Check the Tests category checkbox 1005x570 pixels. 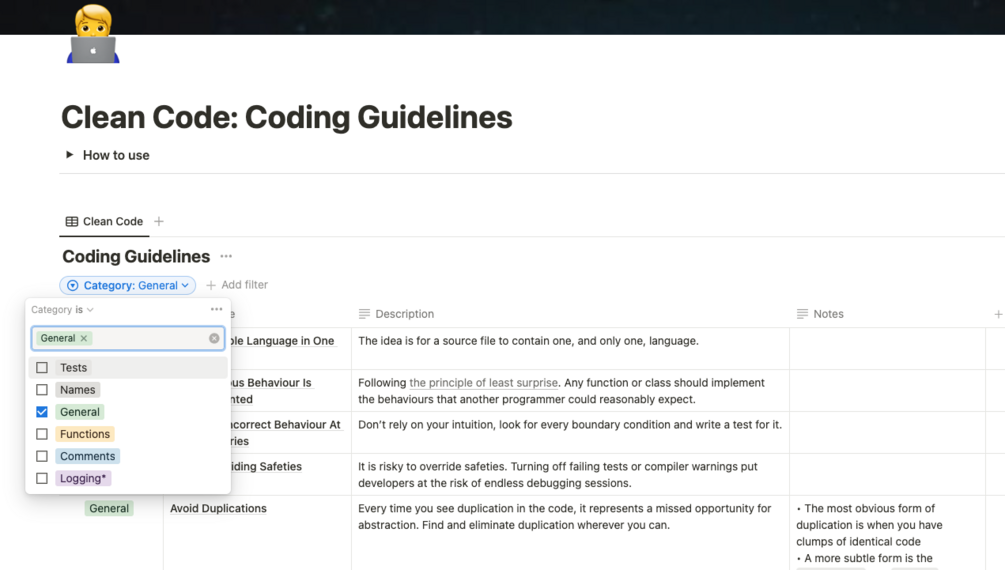42,368
